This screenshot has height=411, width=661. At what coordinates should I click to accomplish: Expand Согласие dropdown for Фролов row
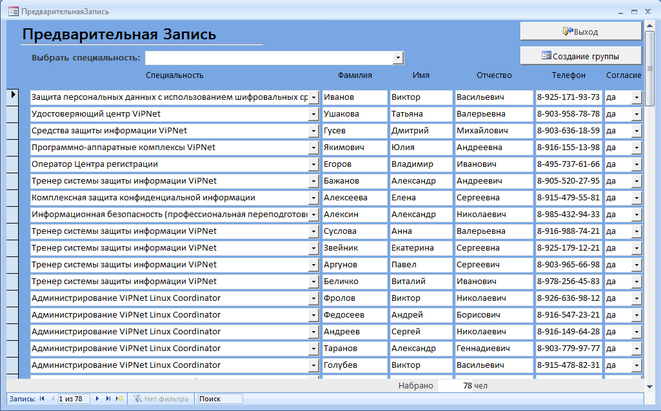[x=636, y=299]
